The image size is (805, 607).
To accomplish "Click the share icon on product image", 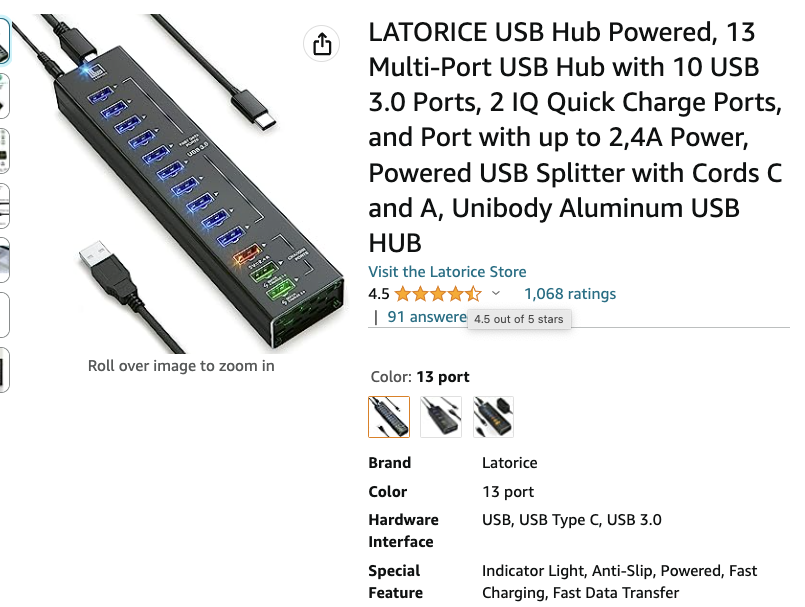I will point(321,44).
